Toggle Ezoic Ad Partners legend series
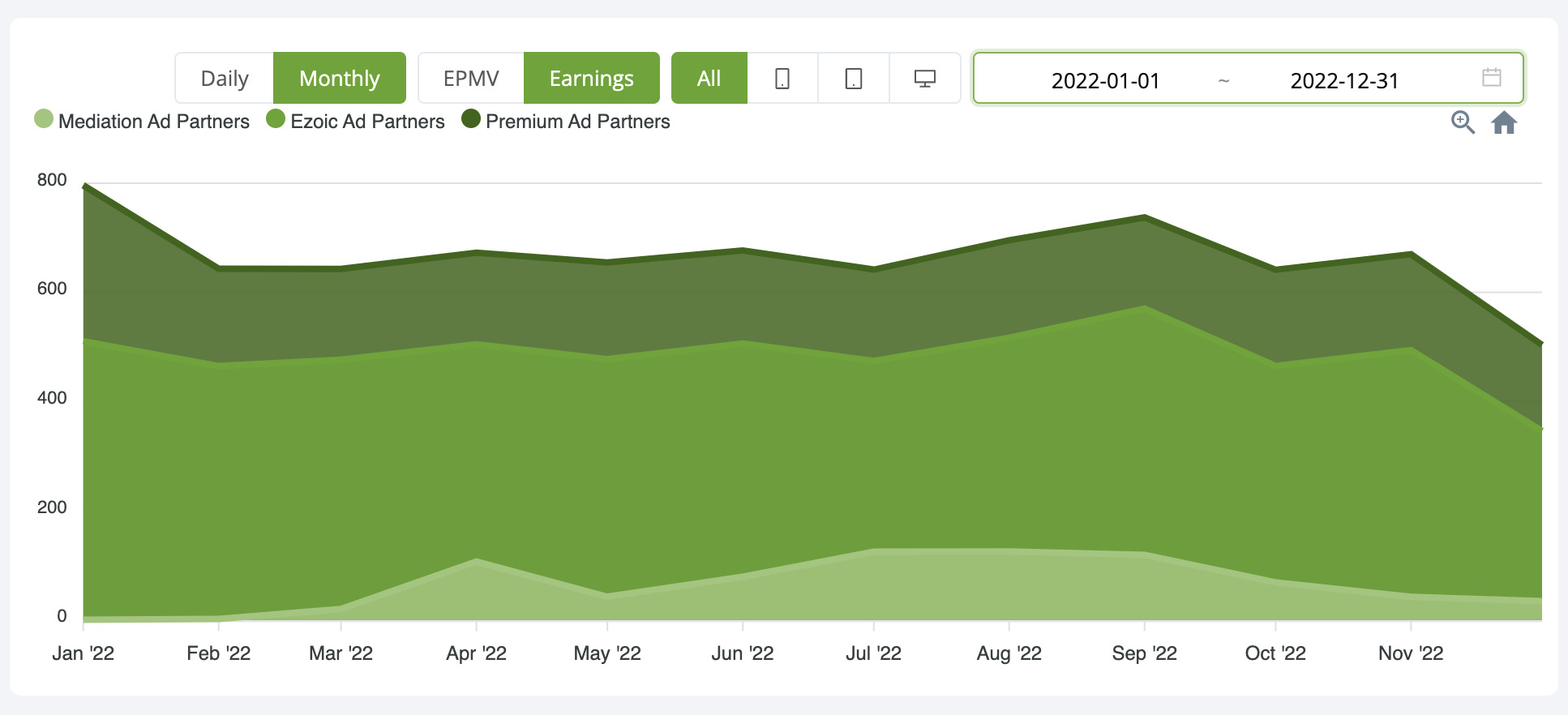Image resolution: width=1568 pixels, height=715 pixels. click(x=356, y=121)
